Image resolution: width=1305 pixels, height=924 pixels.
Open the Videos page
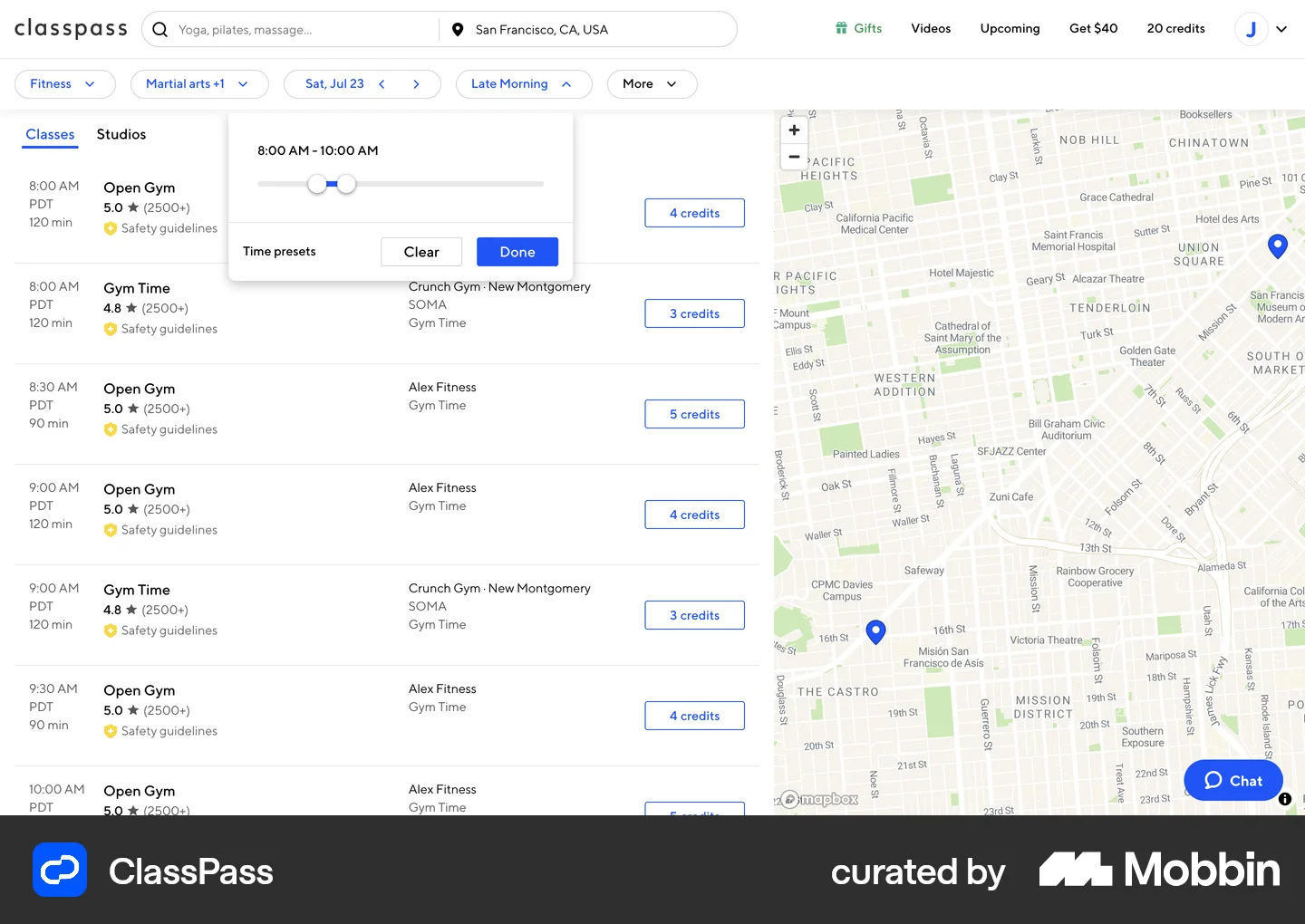tap(931, 29)
